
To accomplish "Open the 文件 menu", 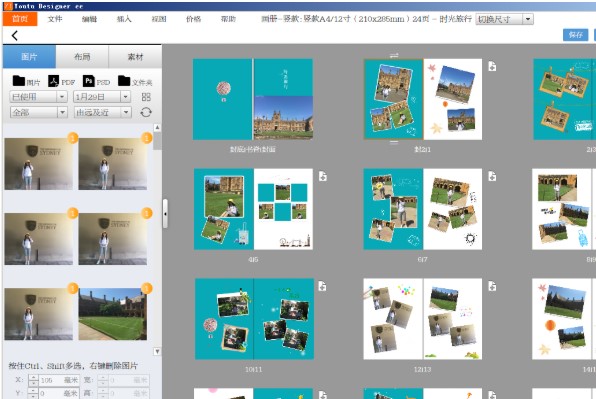I will (x=55, y=19).
